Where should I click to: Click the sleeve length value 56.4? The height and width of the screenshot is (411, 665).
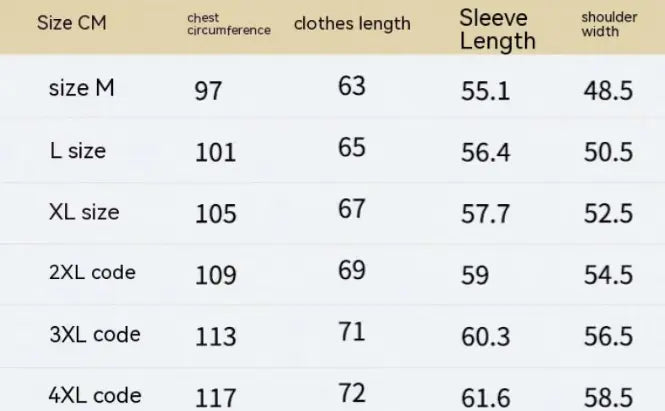(486, 152)
